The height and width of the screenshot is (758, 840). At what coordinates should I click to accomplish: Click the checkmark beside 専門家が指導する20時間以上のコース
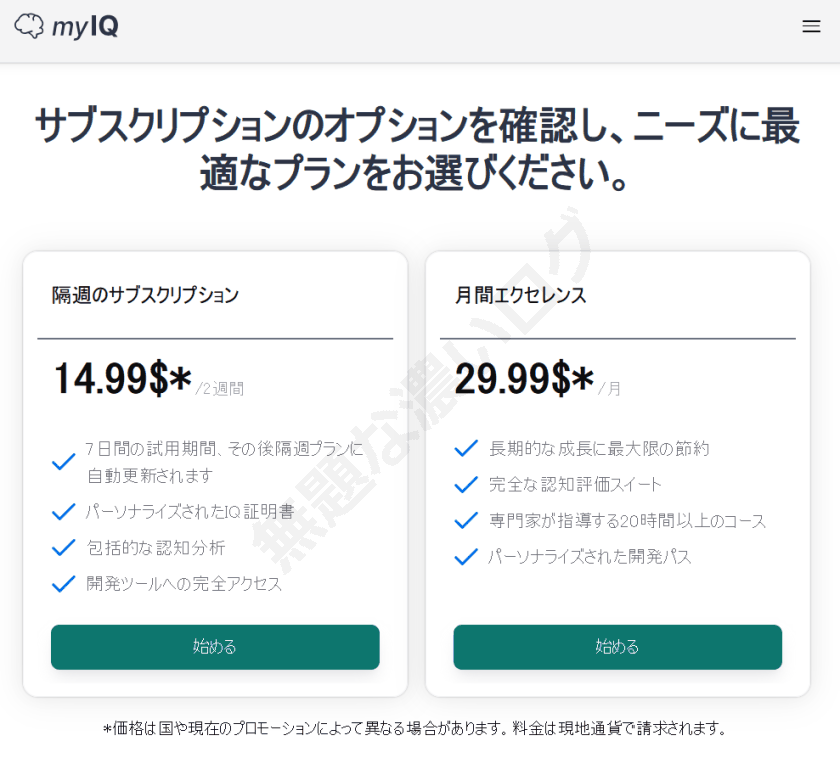click(x=466, y=521)
